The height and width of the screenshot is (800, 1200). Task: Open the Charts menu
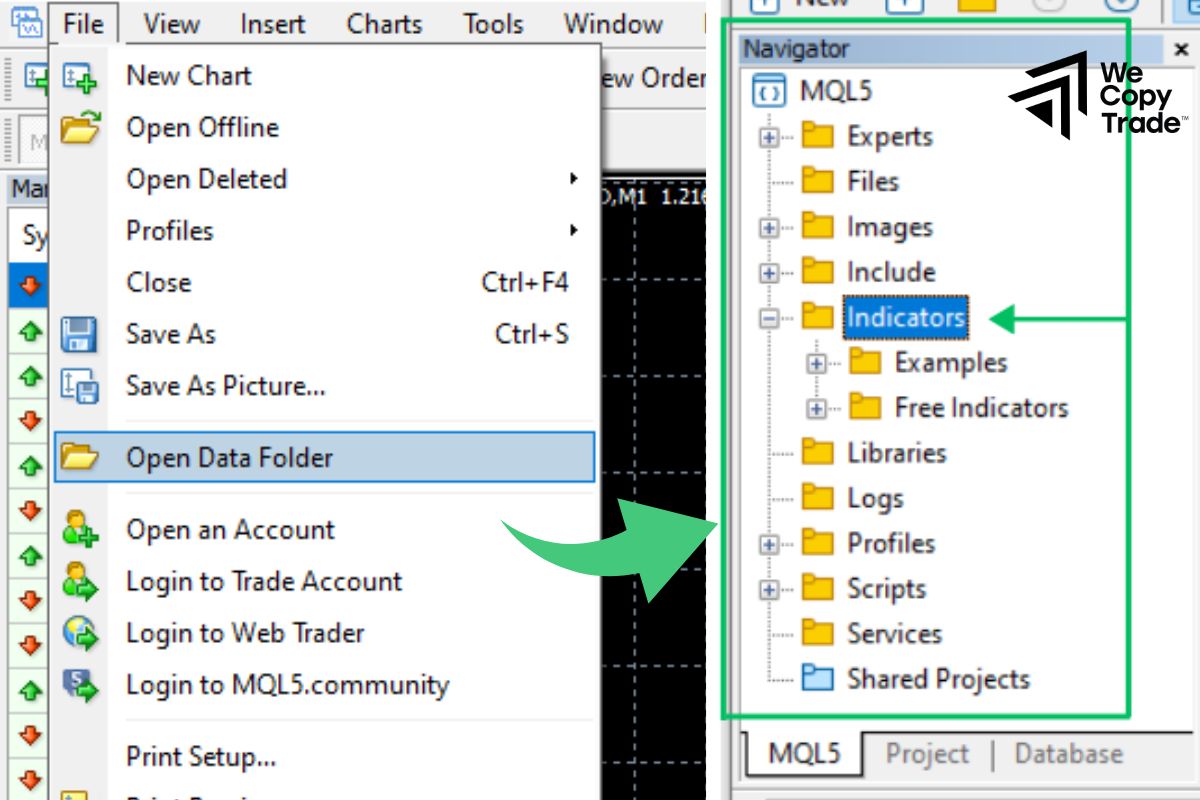383,23
